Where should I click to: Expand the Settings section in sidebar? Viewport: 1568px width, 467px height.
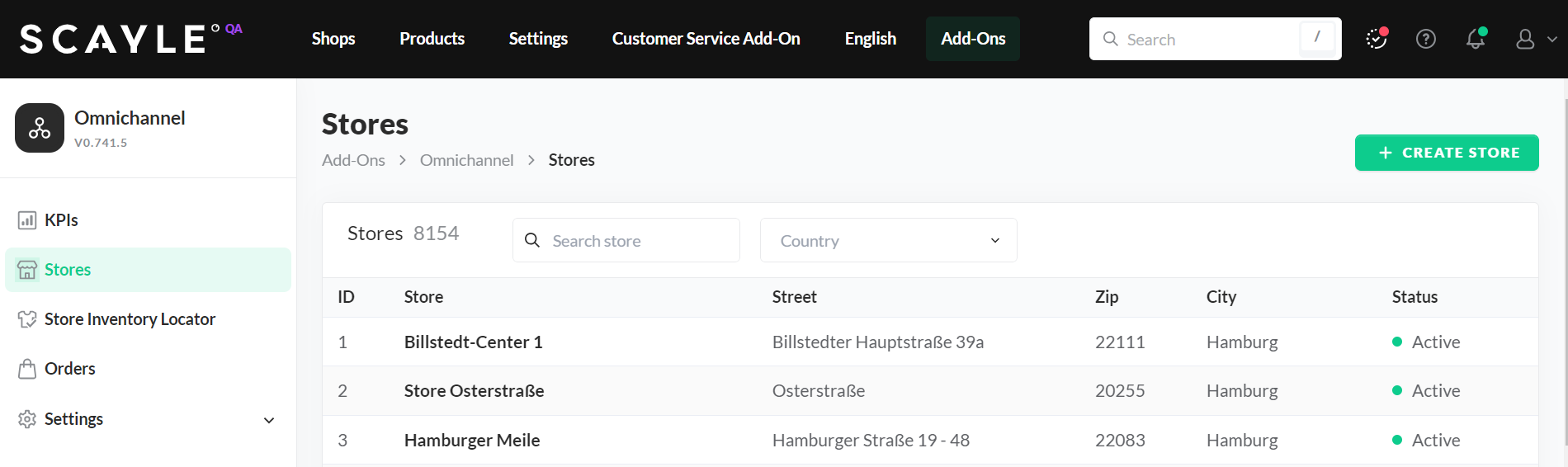(x=268, y=420)
